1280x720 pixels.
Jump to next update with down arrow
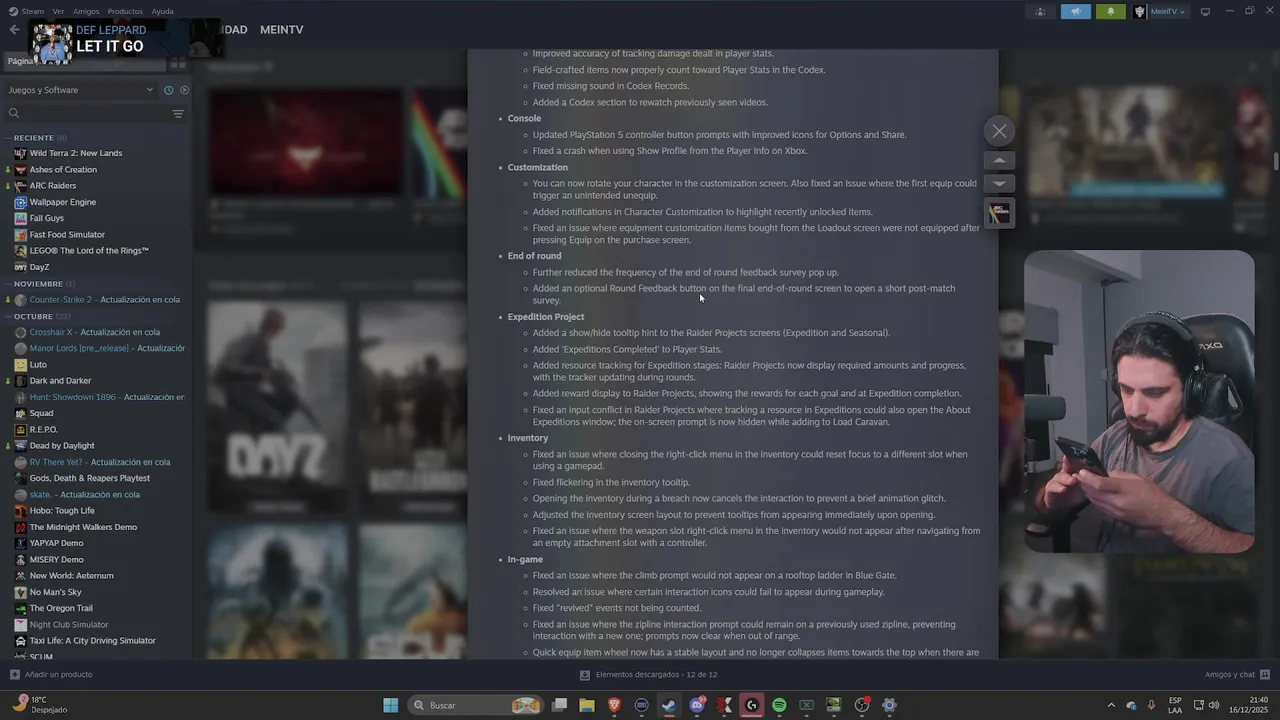click(999, 184)
